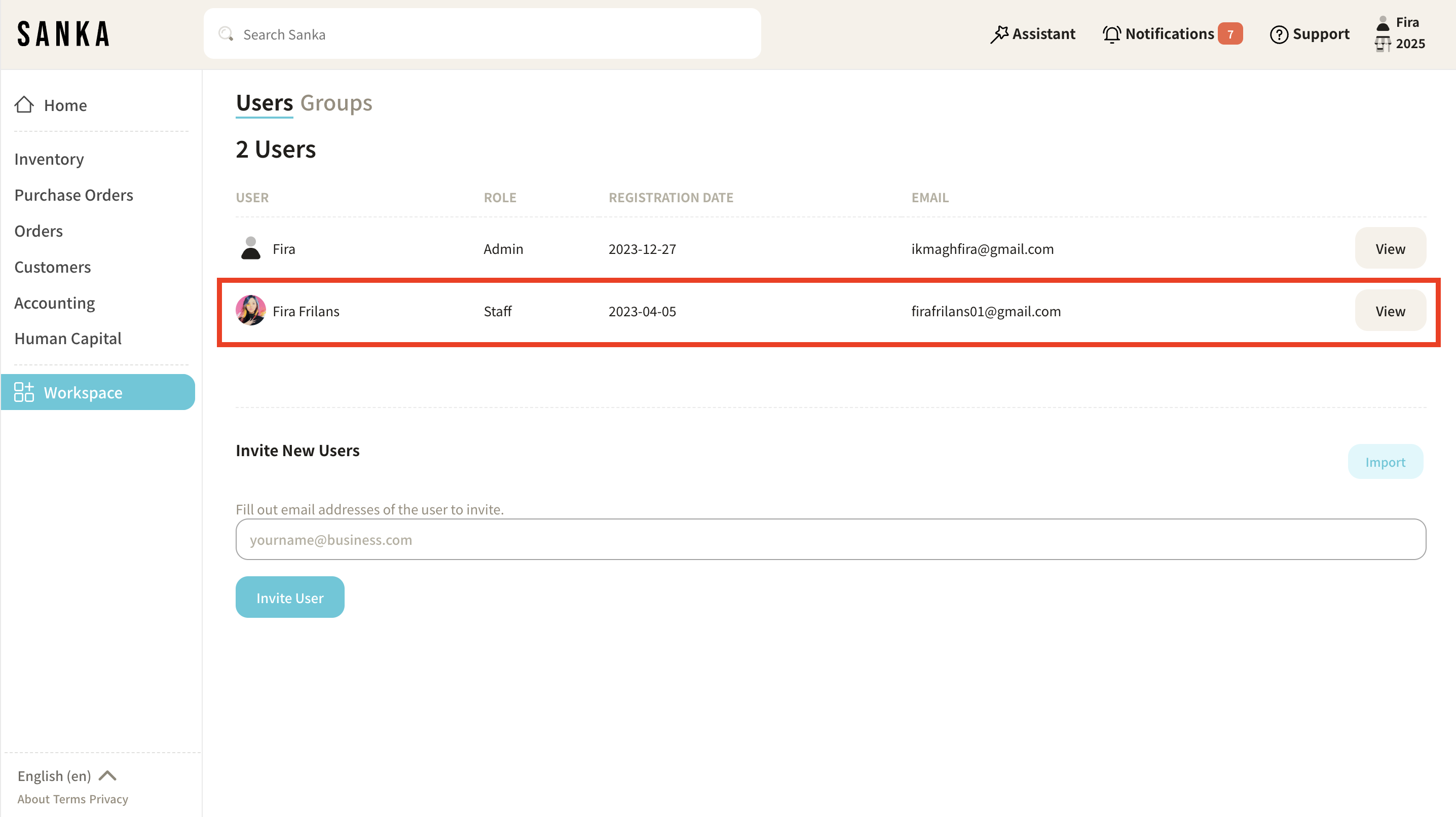Click View button for Fira Frilans
Screen dimensions: 1456x817
point(1390,310)
